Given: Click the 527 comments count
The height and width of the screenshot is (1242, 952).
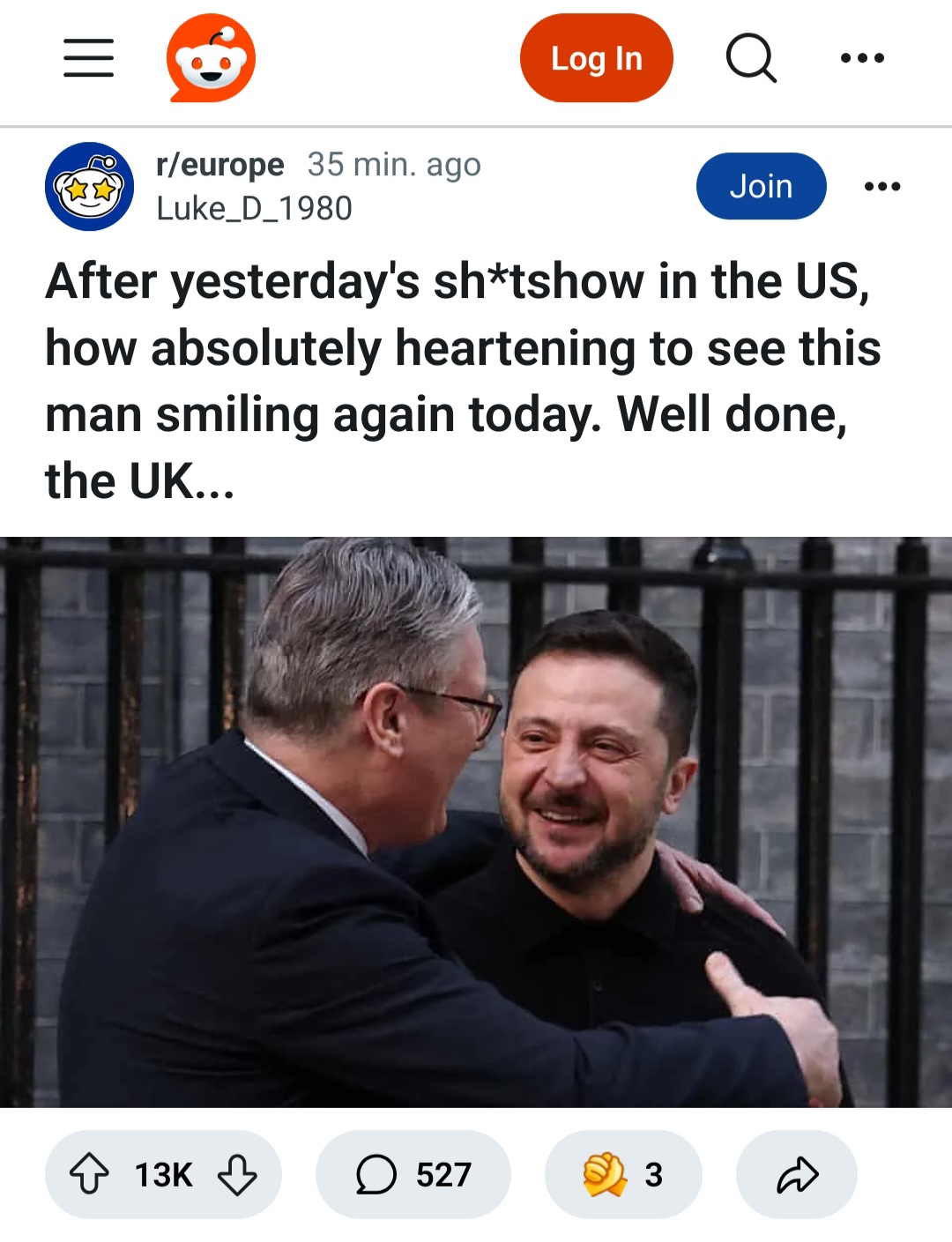Looking at the screenshot, I should (443, 1174).
